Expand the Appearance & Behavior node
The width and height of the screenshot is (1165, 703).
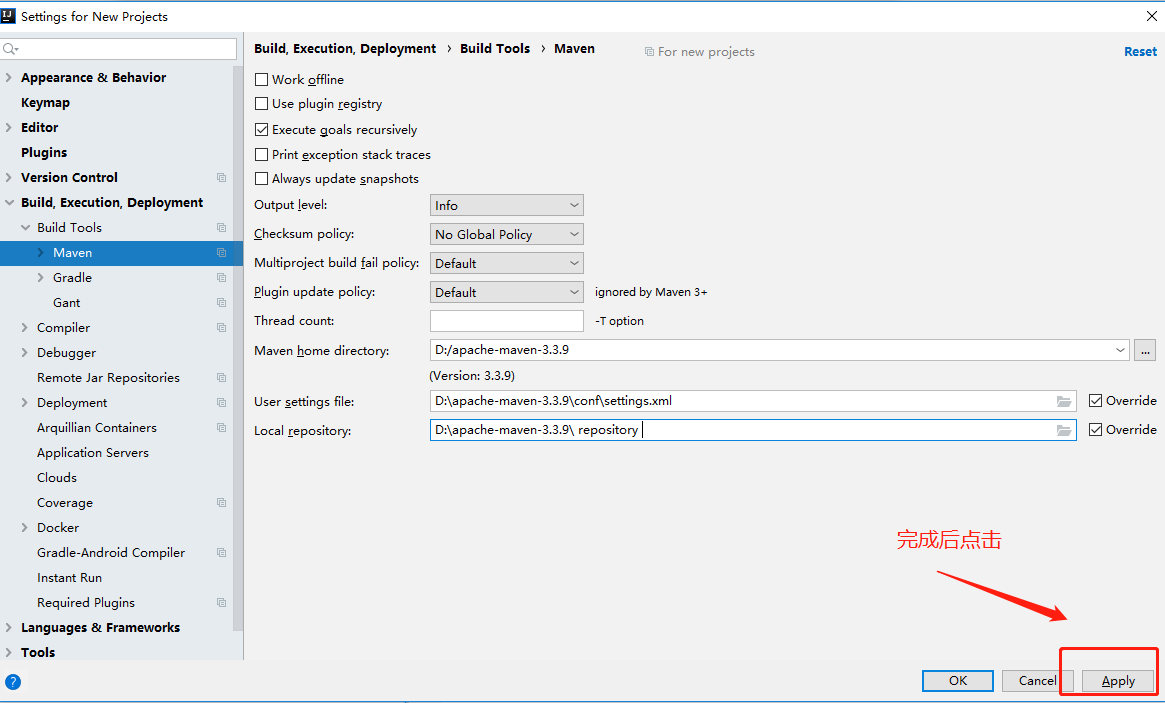click(9, 77)
